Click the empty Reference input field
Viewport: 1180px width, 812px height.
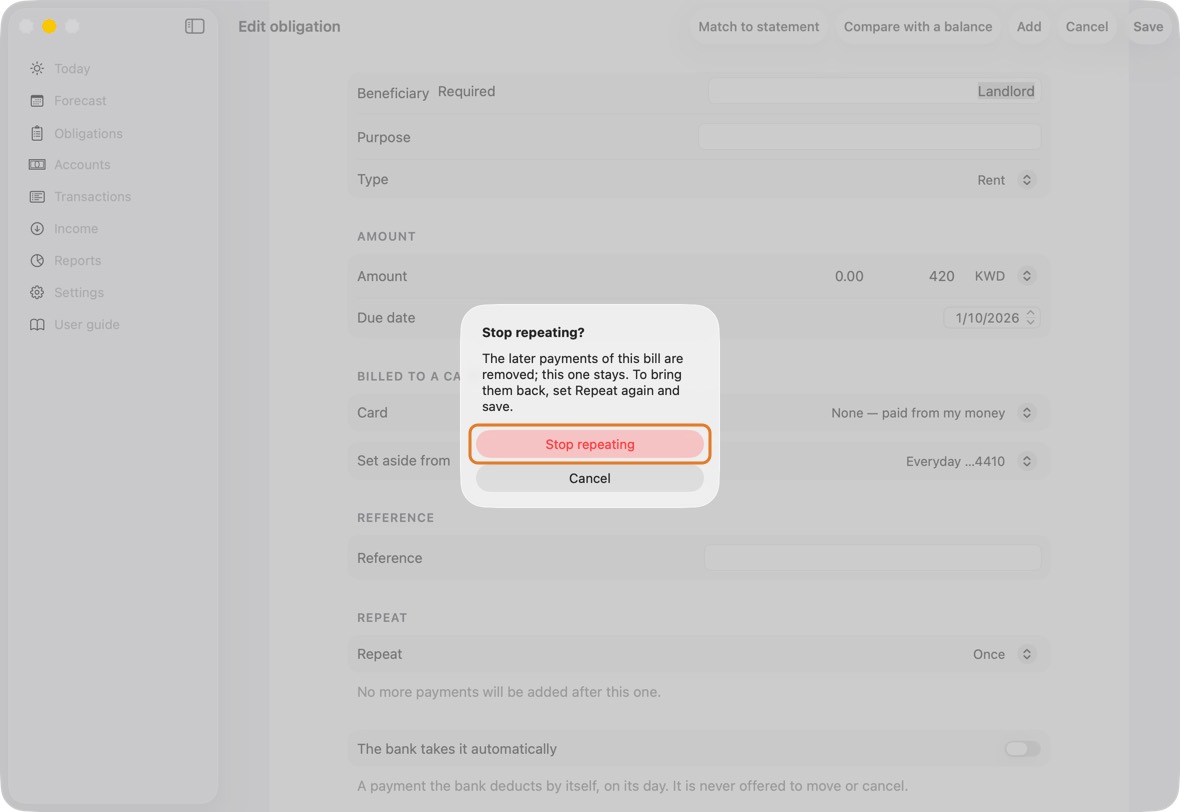pyautogui.click(x=873, y=558)
